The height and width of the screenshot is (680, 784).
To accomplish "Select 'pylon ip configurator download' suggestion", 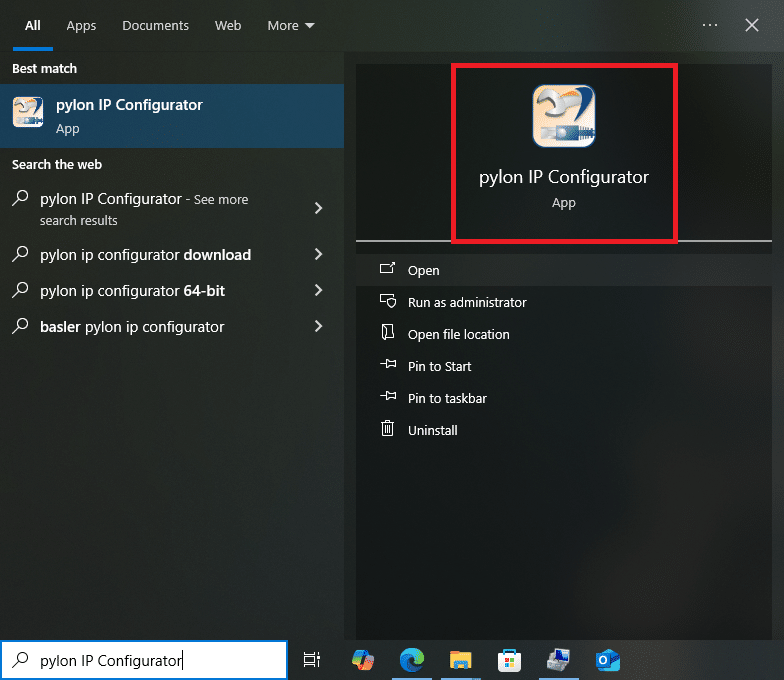I will pyautogui.click(x=172, y=254).
